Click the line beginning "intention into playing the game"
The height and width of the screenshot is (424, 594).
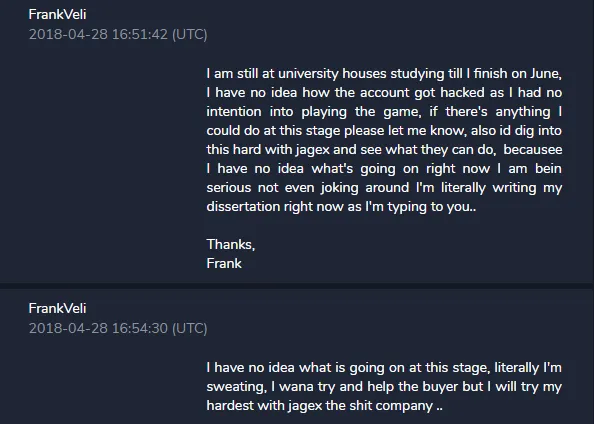pos(384,111)
